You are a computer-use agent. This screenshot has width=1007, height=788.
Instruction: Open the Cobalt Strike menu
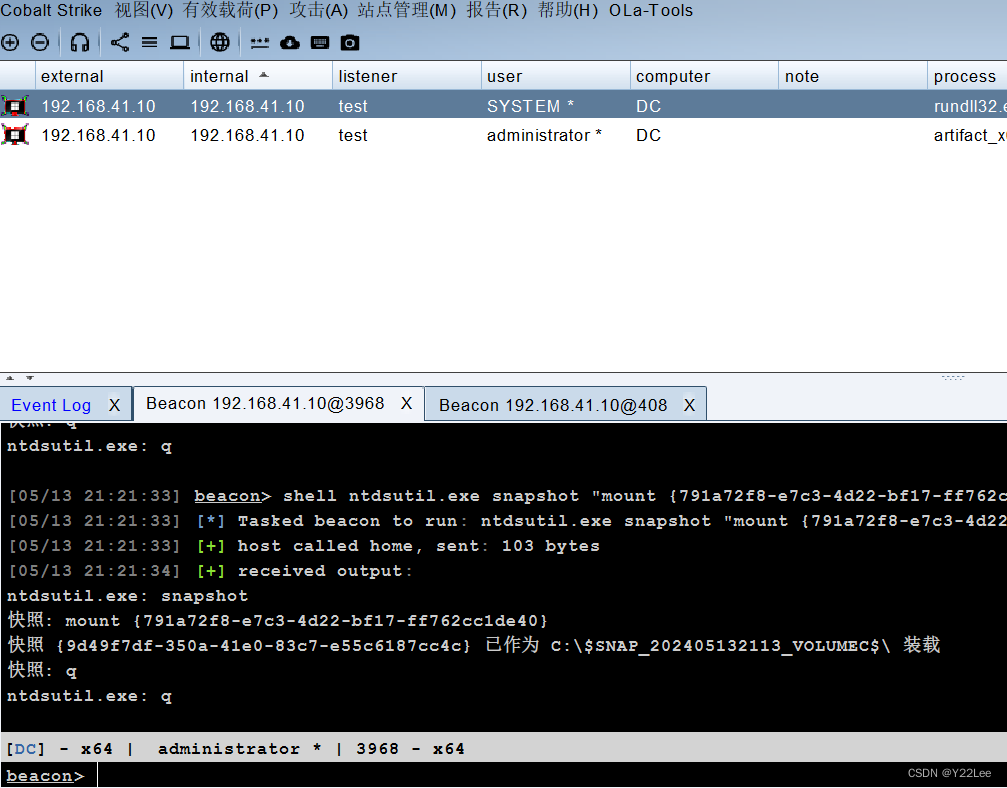click(51, 10)
